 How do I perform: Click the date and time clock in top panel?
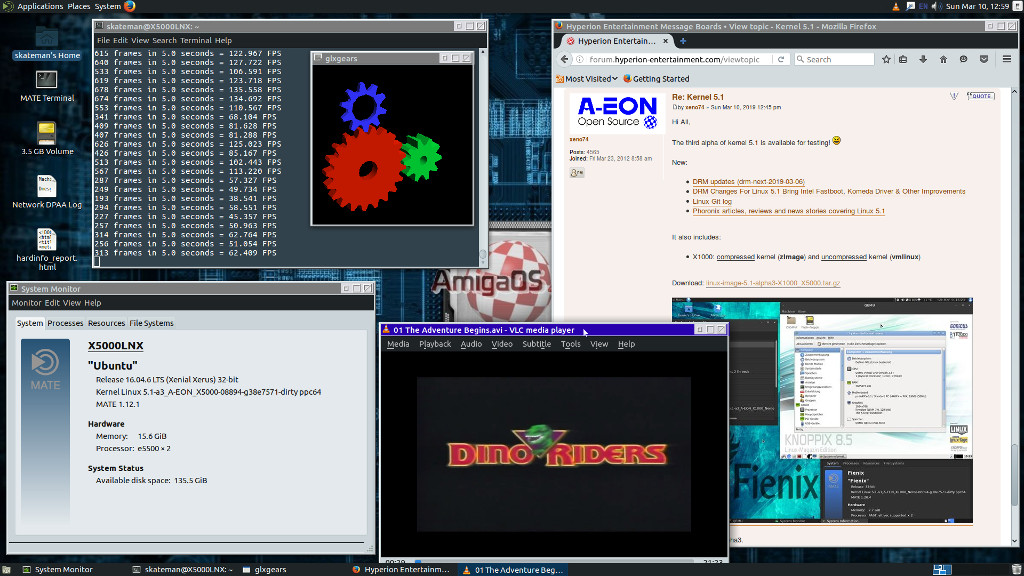[977, 6]
